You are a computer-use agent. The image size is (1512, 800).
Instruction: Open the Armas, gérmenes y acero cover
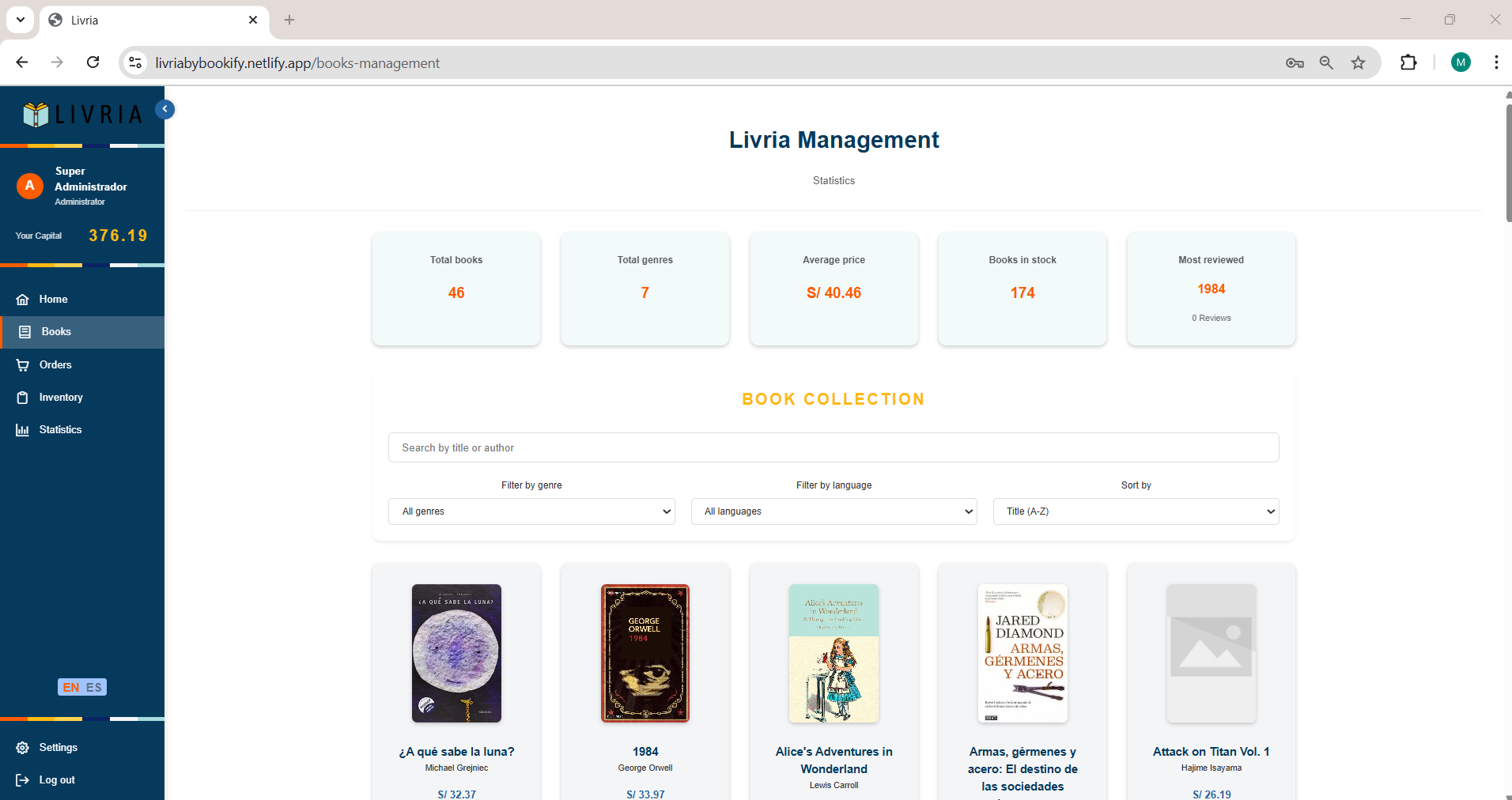[1022, 653]
